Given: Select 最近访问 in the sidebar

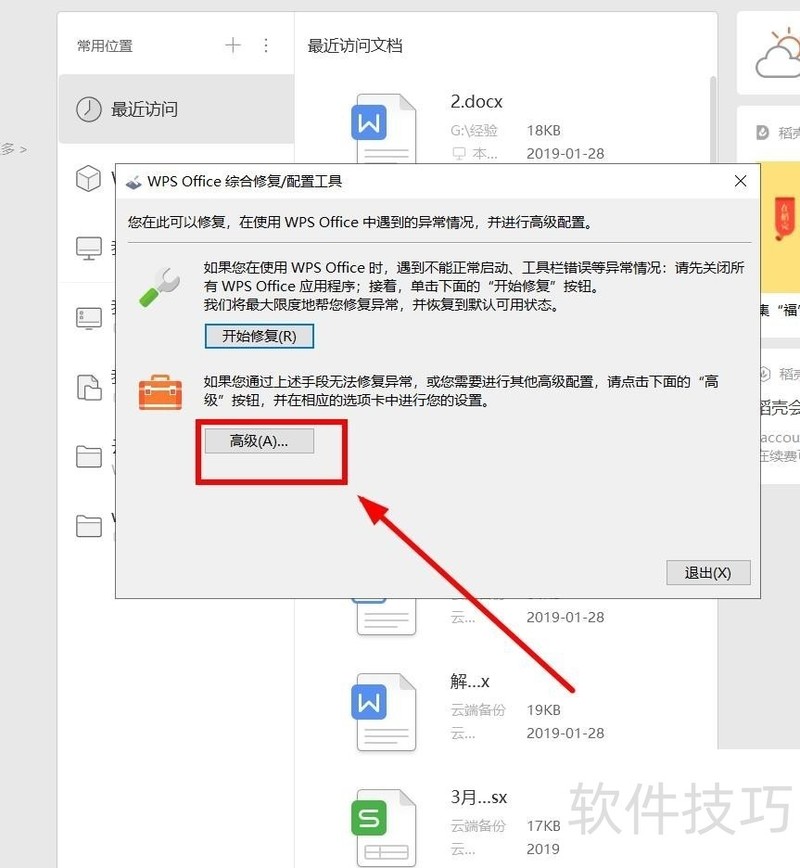Looking at the screenshot, I should (x=176, y=109).
